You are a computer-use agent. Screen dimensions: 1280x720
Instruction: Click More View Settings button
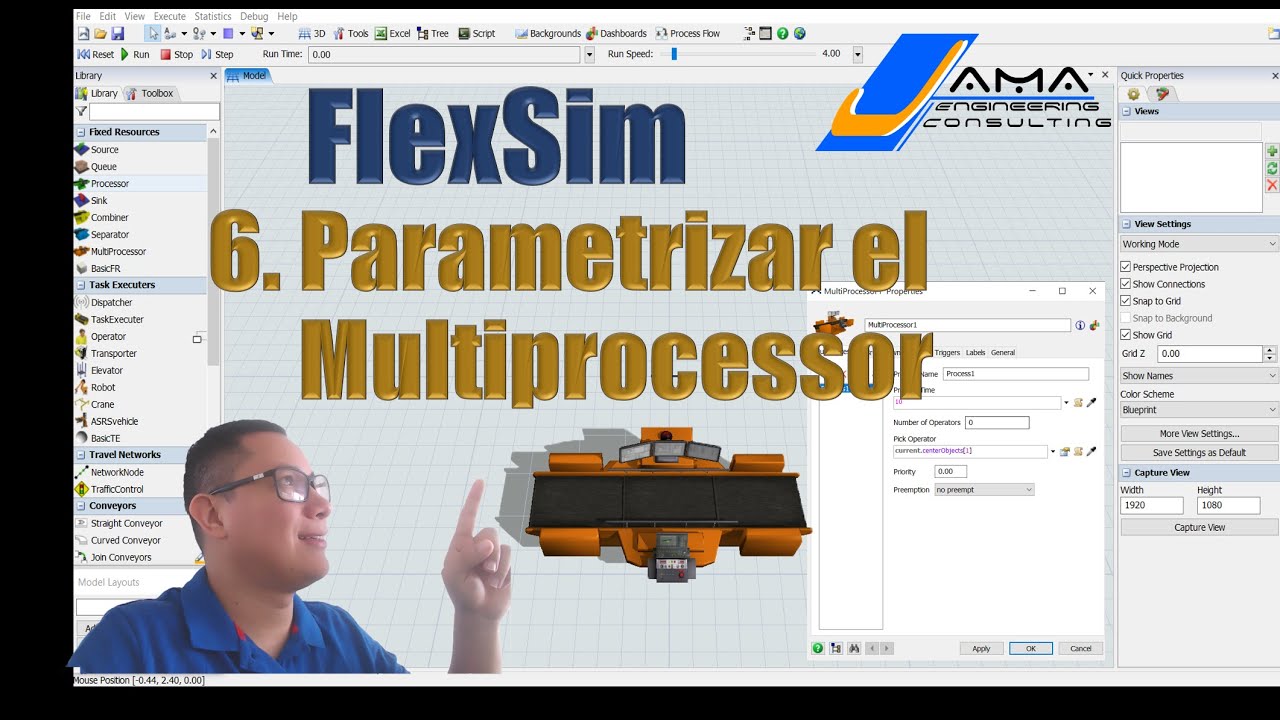[1199, 434]
